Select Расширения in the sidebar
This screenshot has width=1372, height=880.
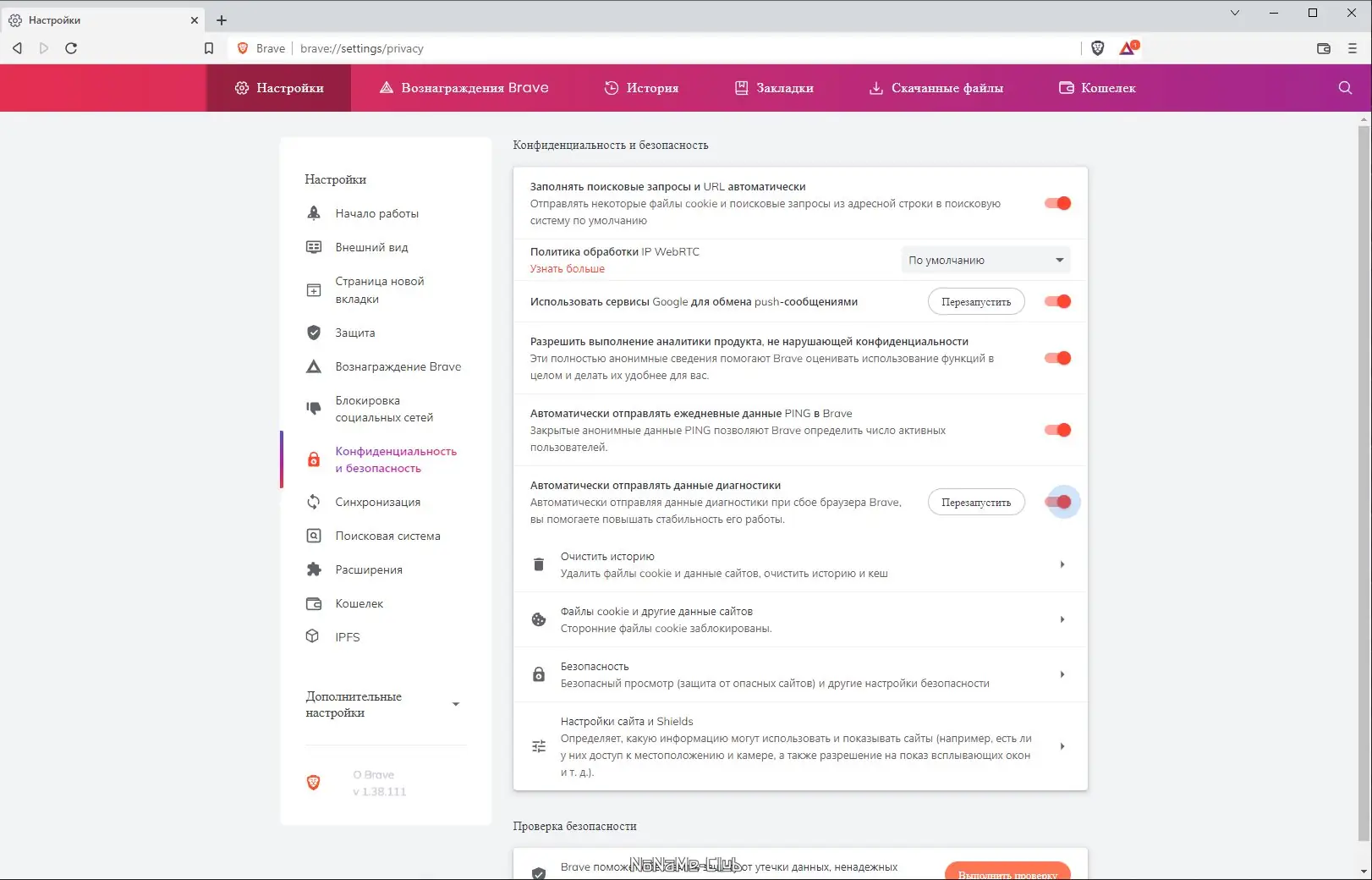tap(369, 569)
